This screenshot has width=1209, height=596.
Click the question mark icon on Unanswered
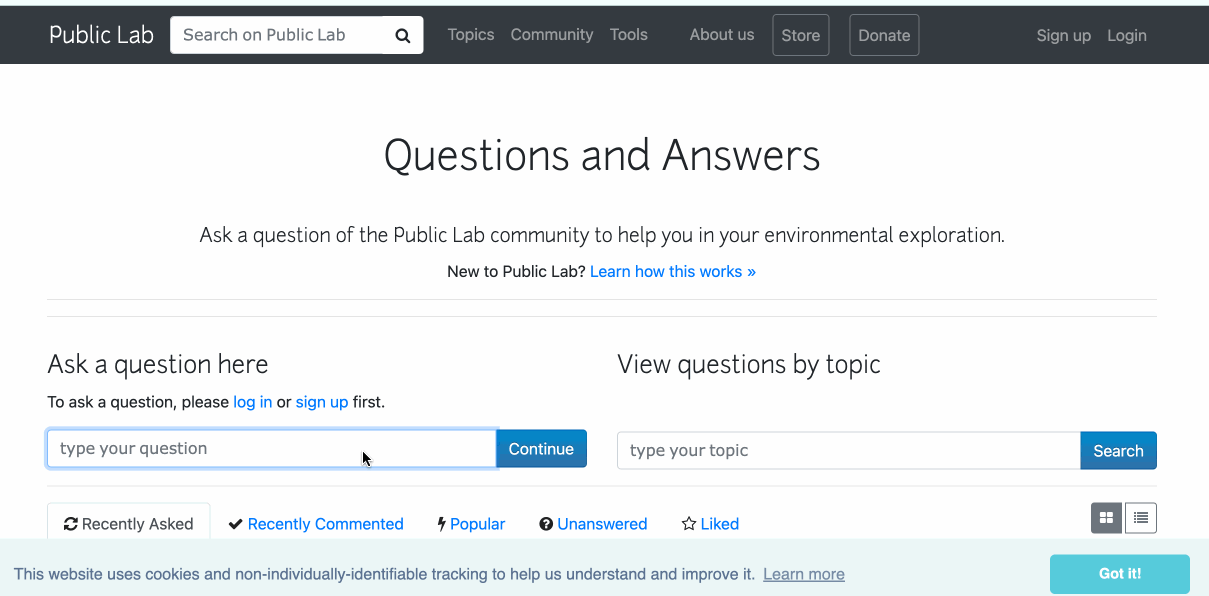[545, 523]
